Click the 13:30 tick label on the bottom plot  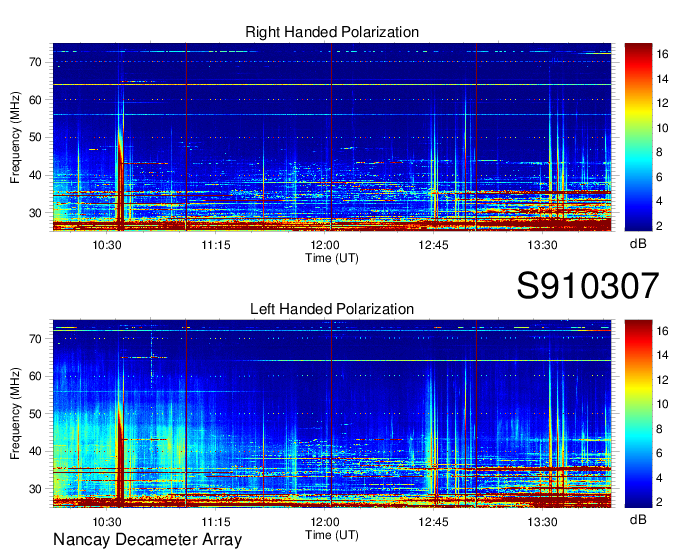(543, 522)
